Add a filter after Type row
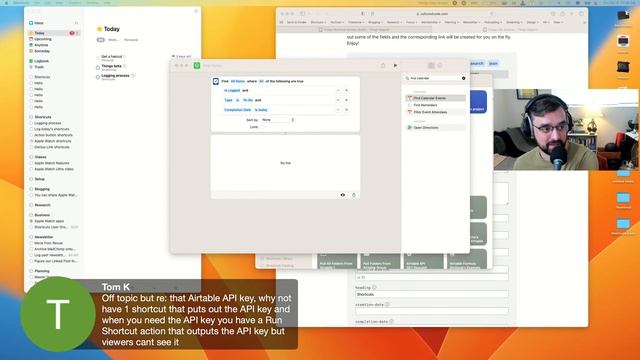Viewport: 640px width, 360px height. [x=347, y=100]
